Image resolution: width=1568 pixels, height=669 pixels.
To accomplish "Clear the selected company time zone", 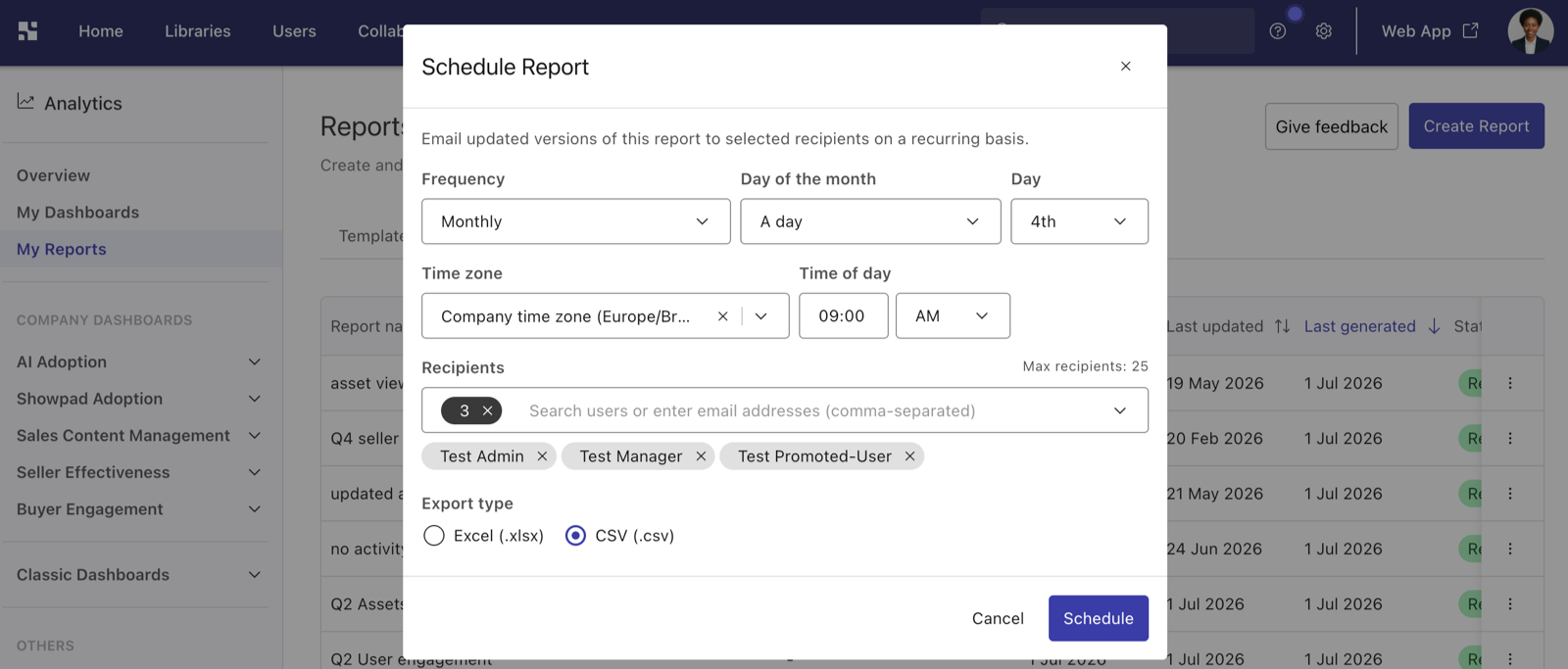I will pos(722,316).
